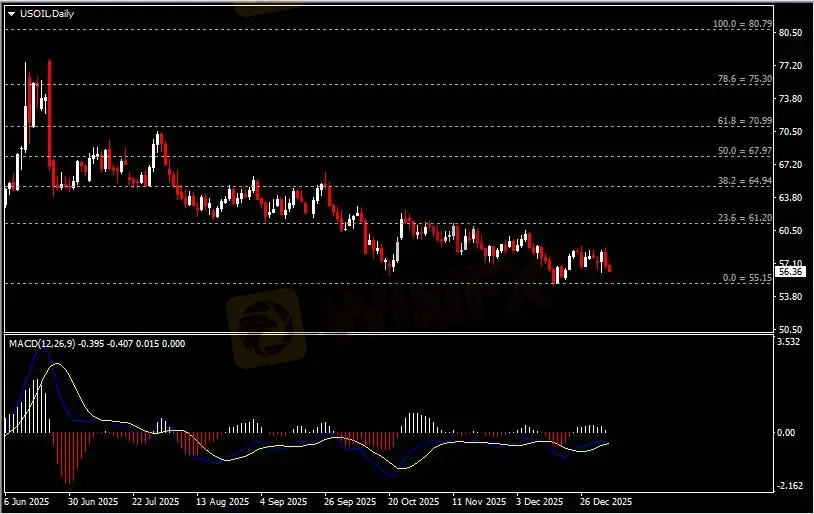Click the 4 Sep 2025 date label
The height and width of the screenshot is (514, 814).
coord(283,502)
